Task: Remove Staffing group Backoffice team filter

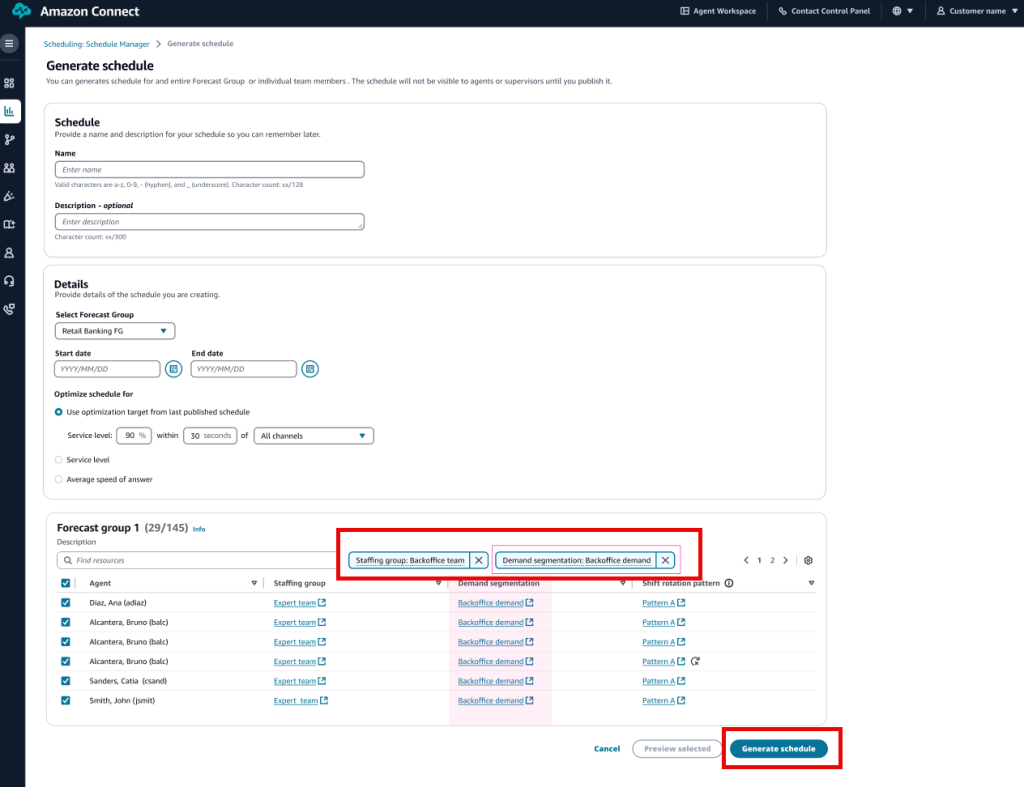Action: click(x=479, y=560)
